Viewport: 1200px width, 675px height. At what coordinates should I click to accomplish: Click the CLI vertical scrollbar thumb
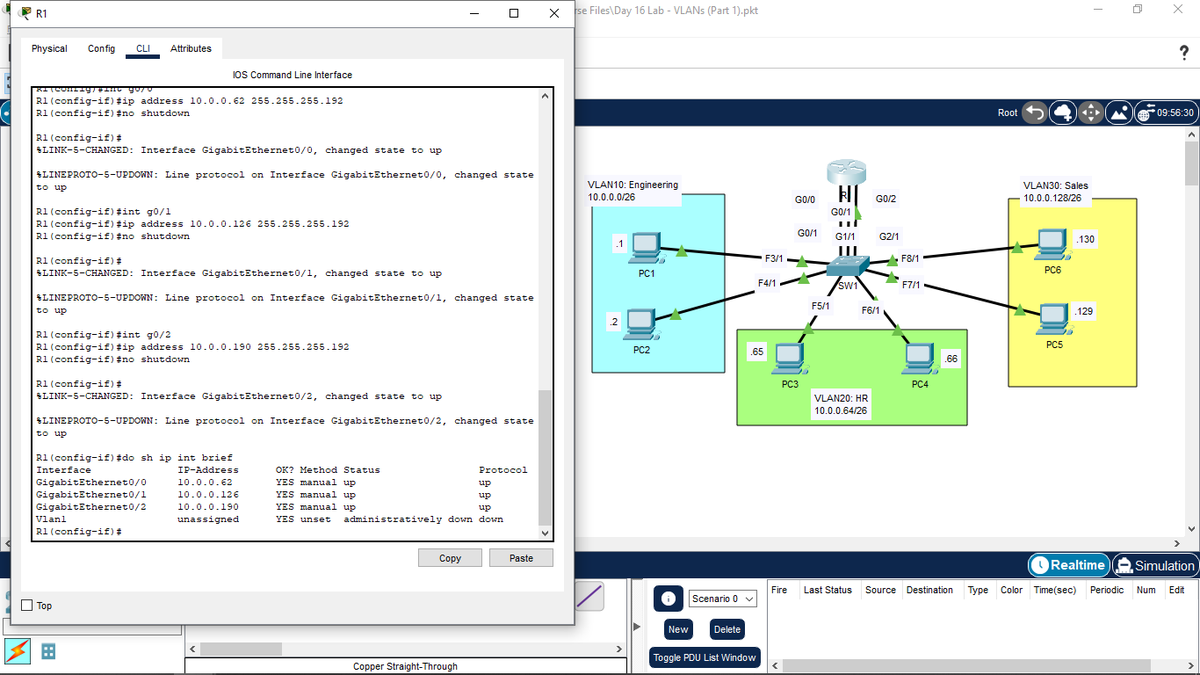(x=544, y=457)
